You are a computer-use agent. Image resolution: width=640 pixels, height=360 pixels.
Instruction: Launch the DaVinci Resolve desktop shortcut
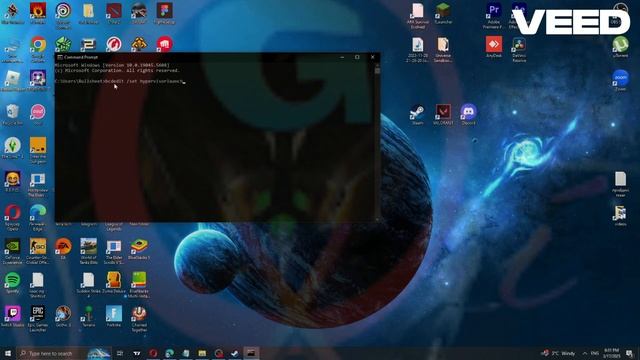[519, 48]
